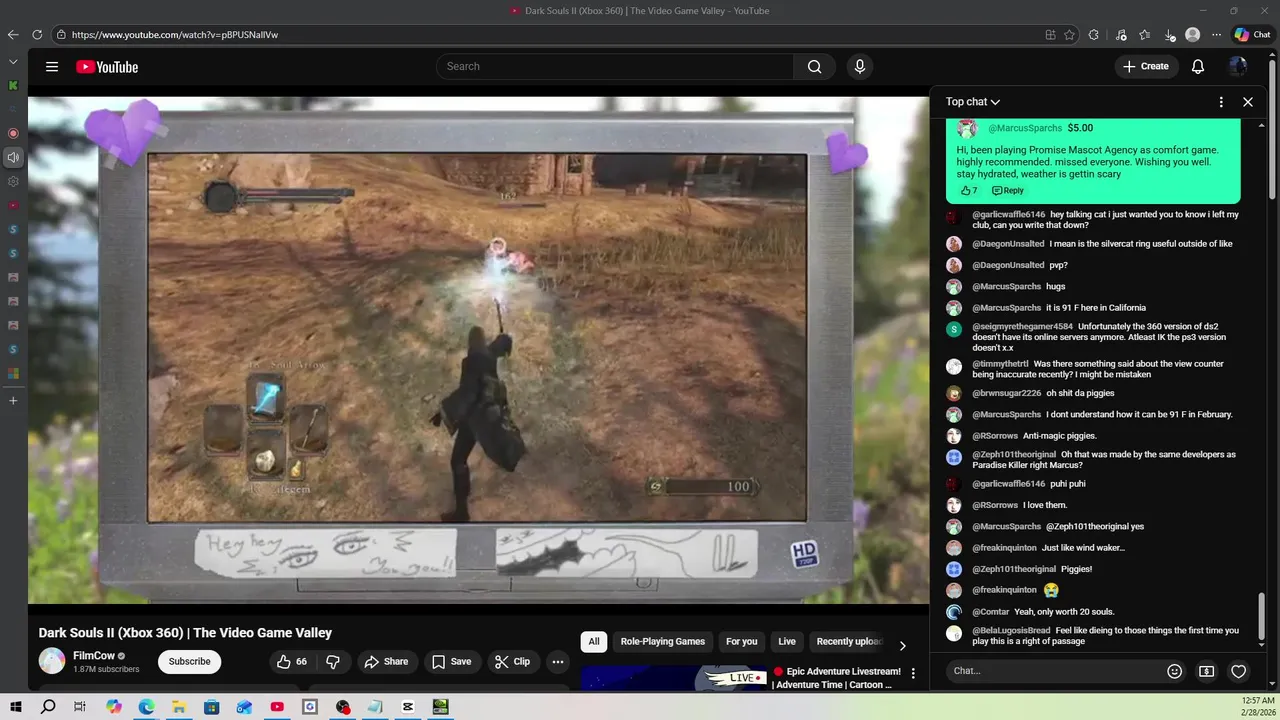
Task: Expand the Top chat mode dropdown
Action: (x=973, y=102)
